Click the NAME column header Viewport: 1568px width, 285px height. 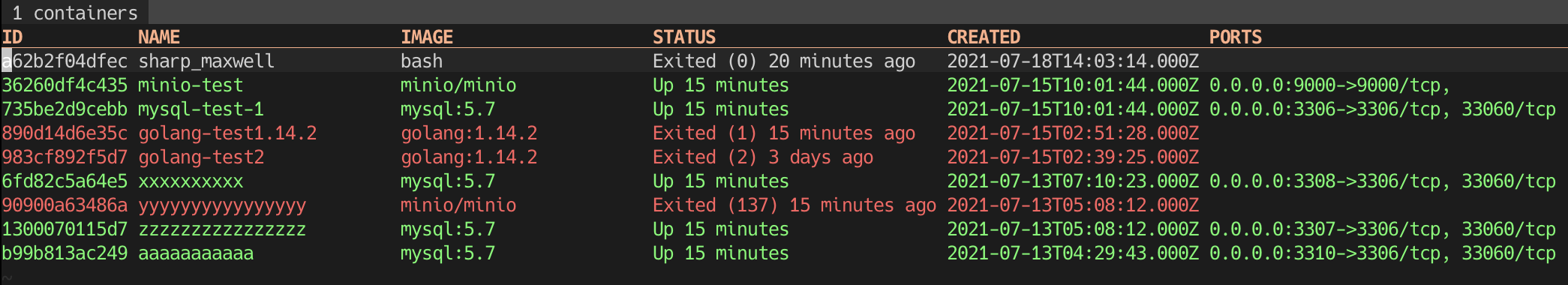(159, 37)
